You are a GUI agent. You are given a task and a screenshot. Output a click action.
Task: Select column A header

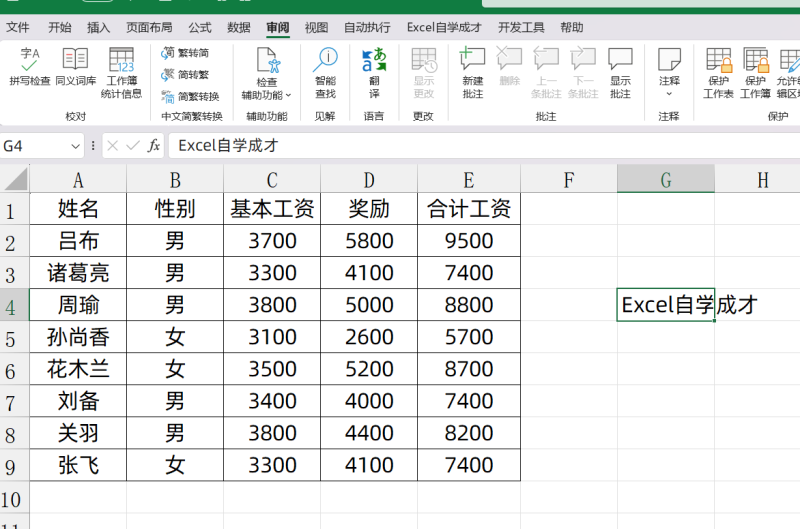(x=78, y=179)
